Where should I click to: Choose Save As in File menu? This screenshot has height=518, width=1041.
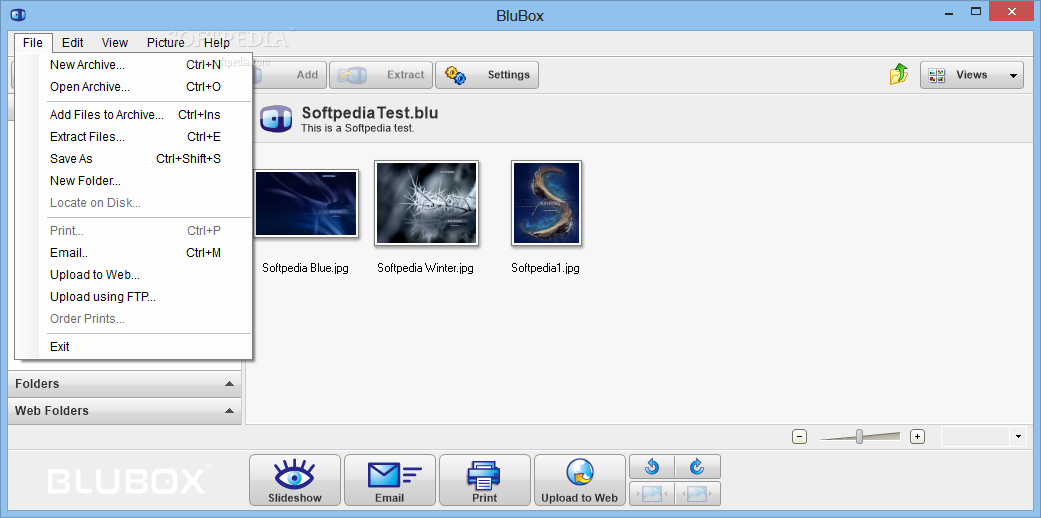pyautogui.click(x=135, y=159)
